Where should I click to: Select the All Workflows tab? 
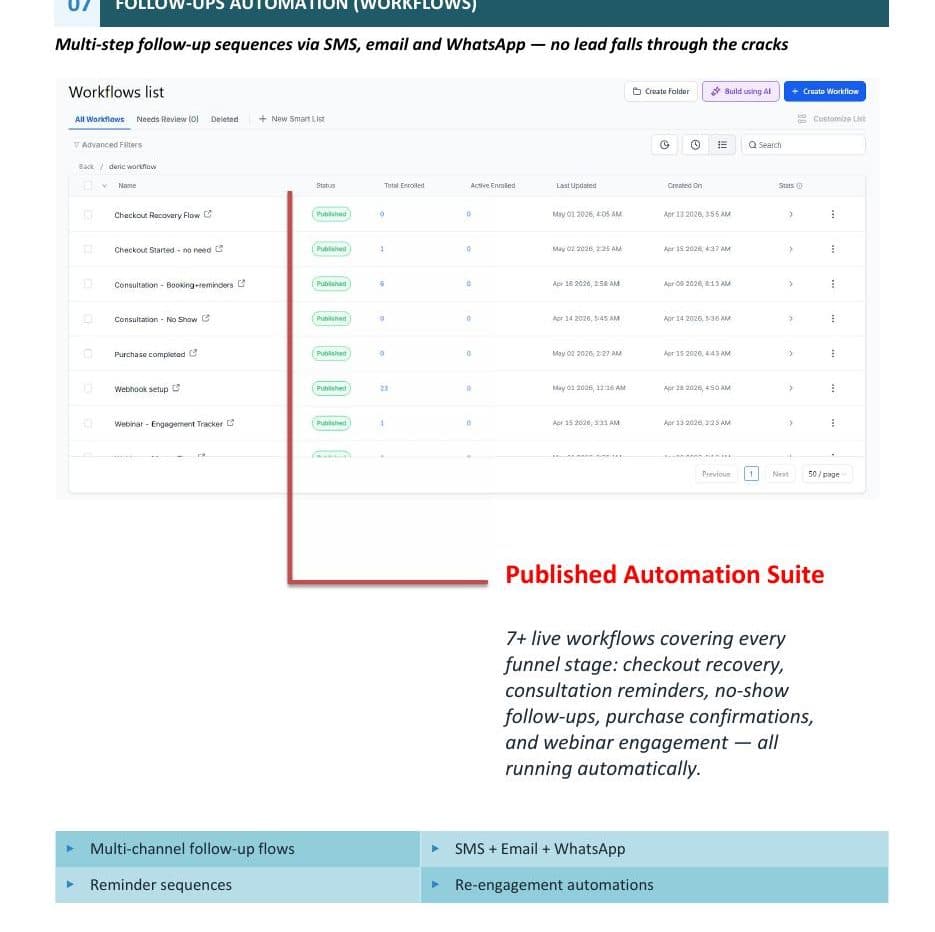(x=100, y=119)
